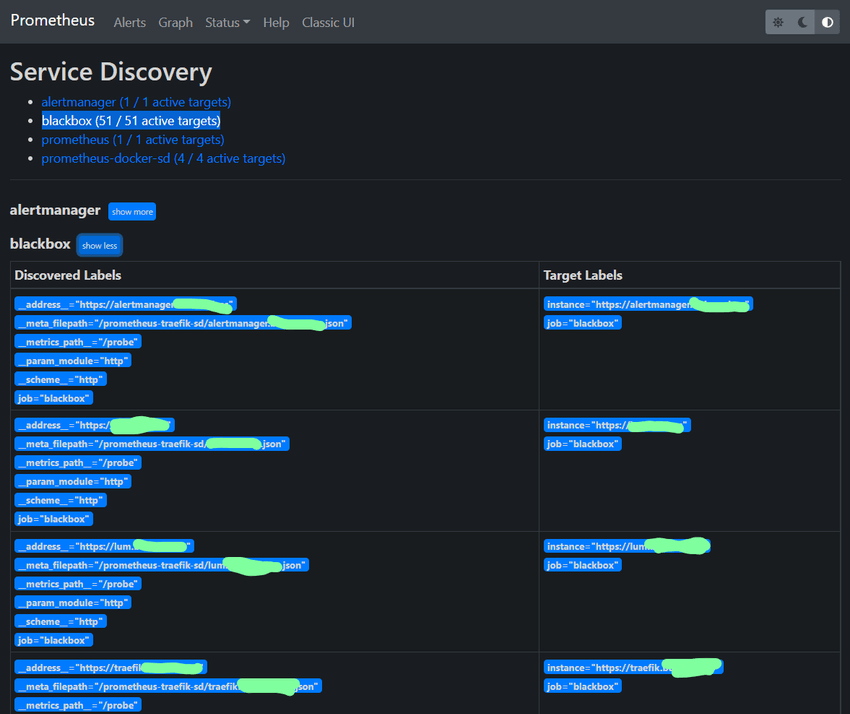Image resolution: width=850 pixels, height=714 pixels.
Task: Click the instance https://alertmanager target label
Action: pyautogui.click(x=648, y=305)
